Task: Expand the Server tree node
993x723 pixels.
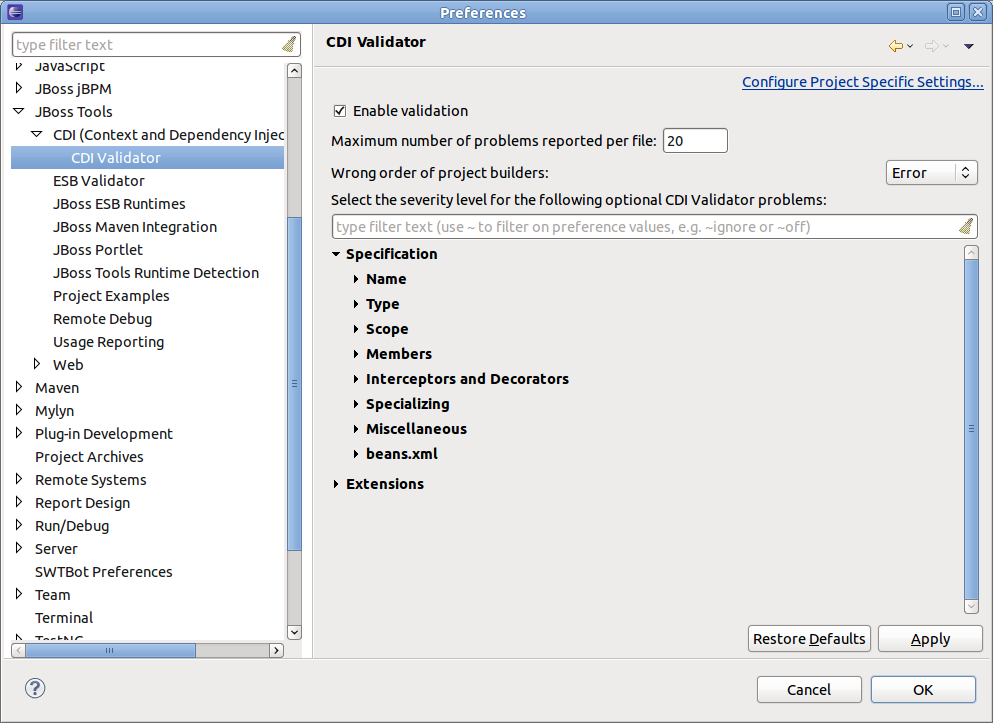Action: tap(19, 548)
